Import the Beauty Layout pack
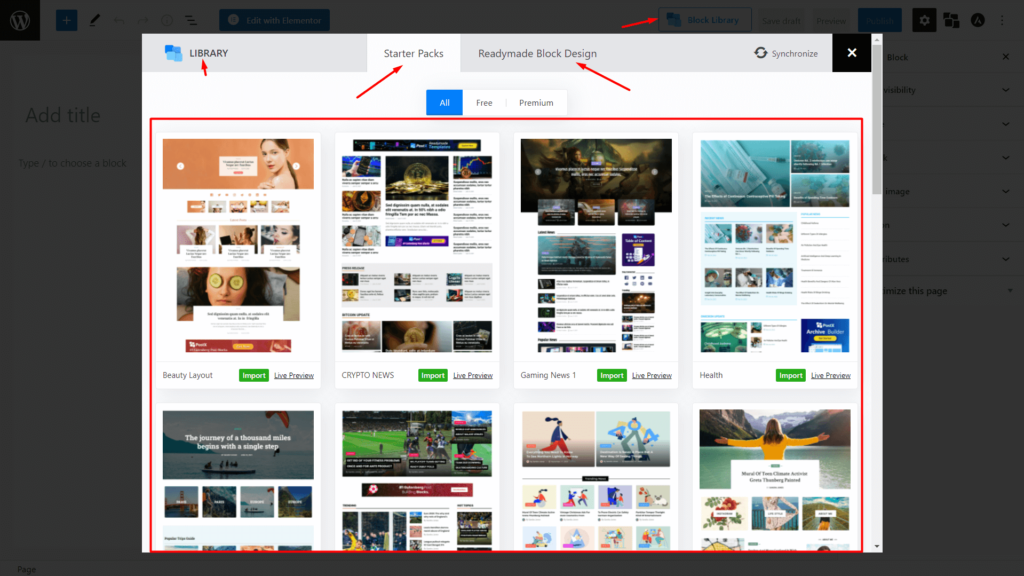1024x576 pixels. [x=253, y=376]
